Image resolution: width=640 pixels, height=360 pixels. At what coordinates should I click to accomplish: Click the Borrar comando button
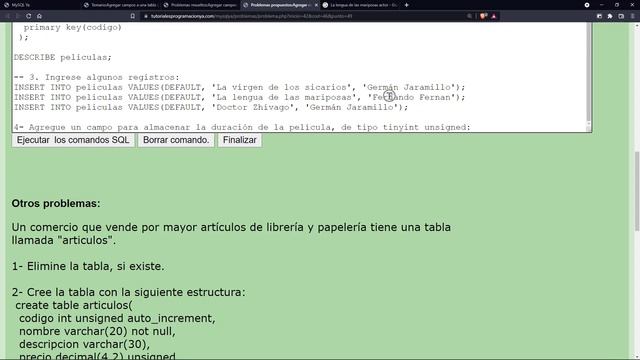coord(176,140)
